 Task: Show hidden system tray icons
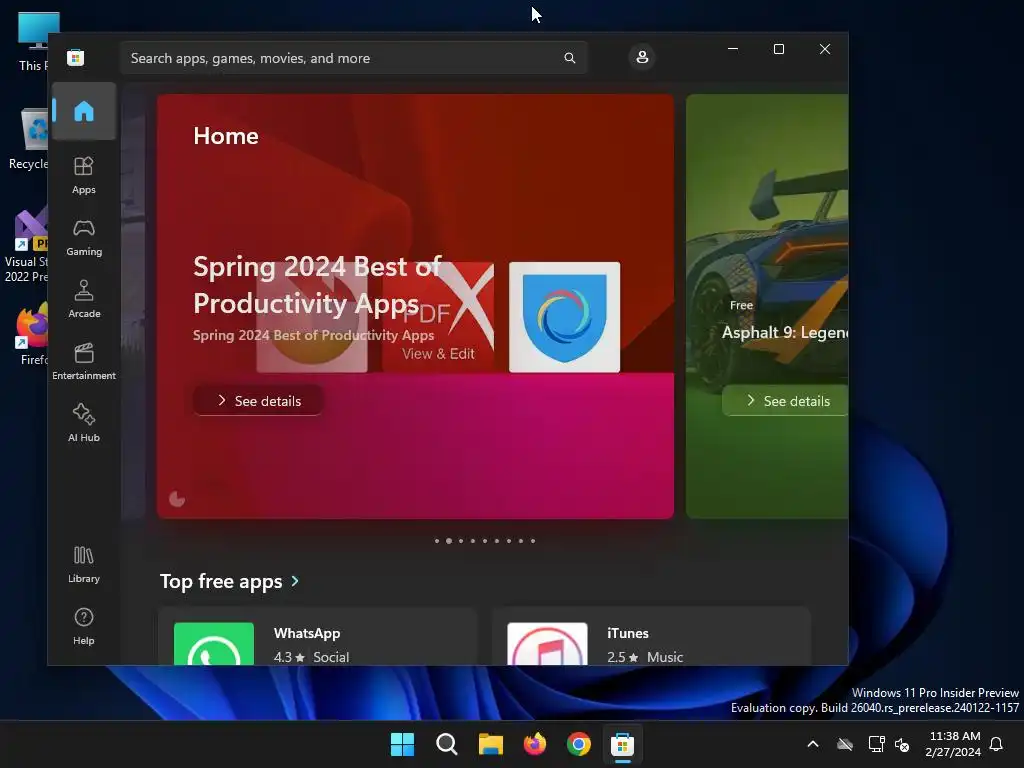click(813, 744)
